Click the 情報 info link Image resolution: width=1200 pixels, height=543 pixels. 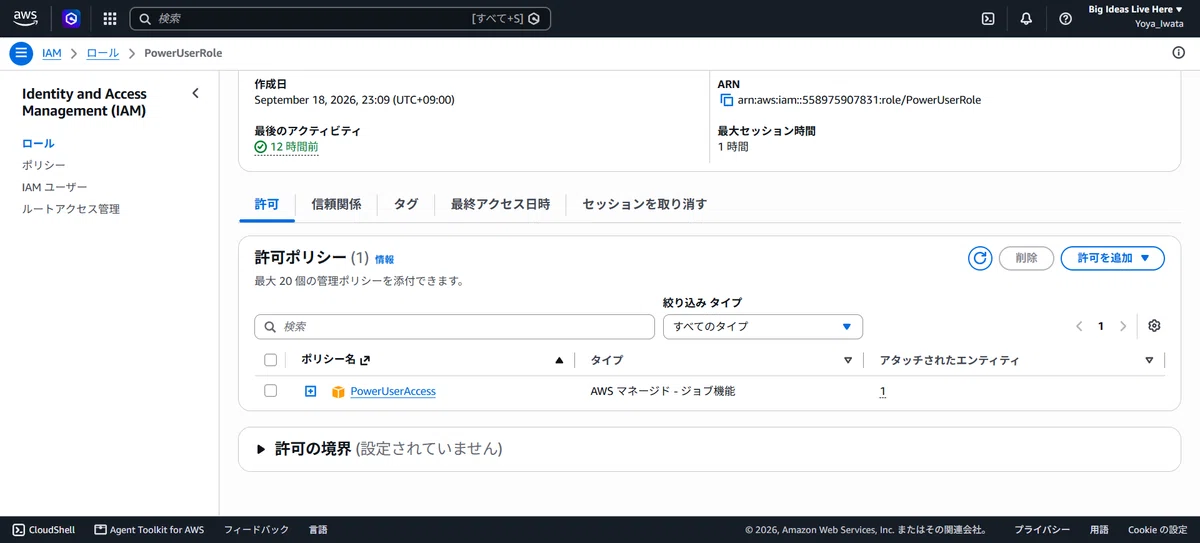pos(384,259)
